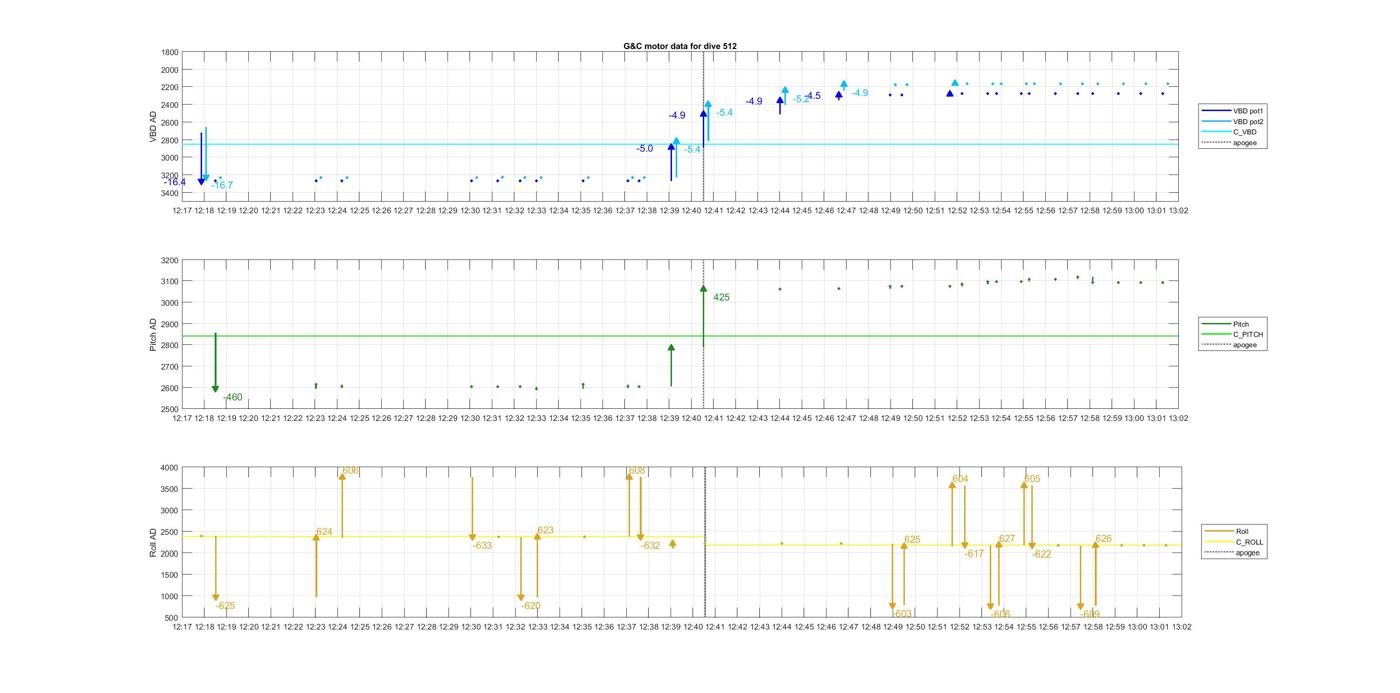This screenshot has height=693, width=1400.
Task: Click the green pitch arrow beside '425'
Action: tap(703, 316)
